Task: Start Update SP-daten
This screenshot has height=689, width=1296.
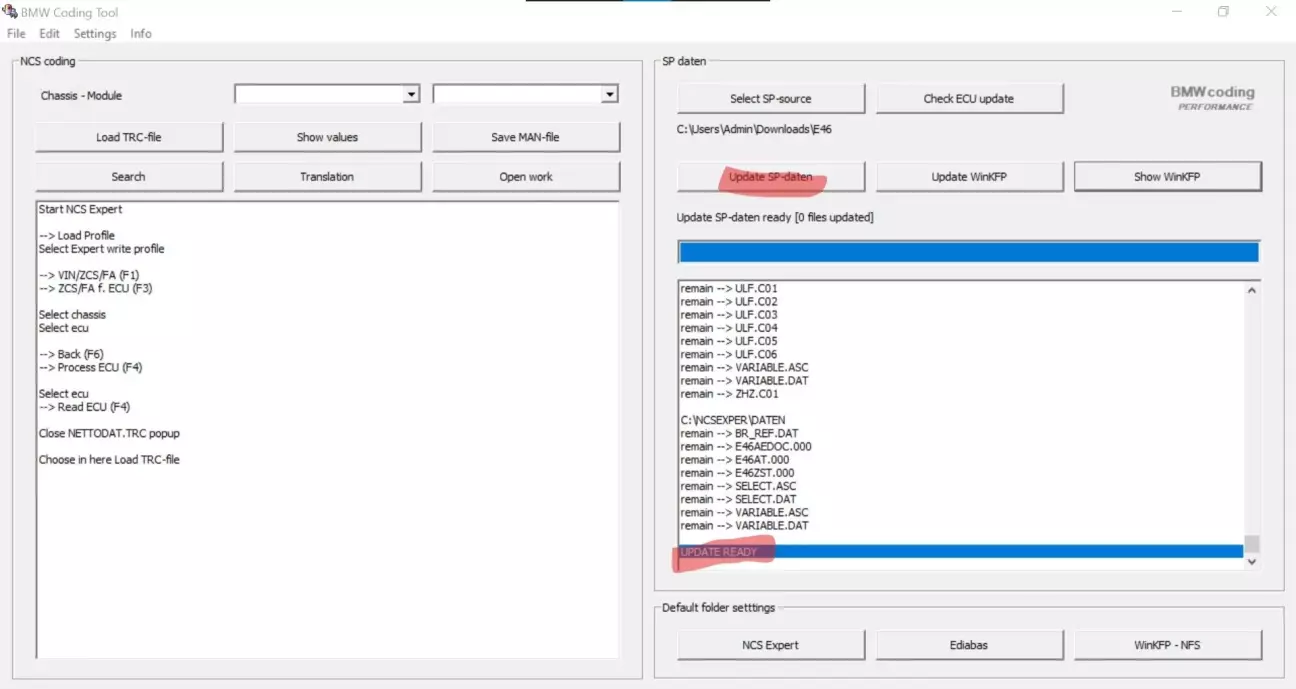Action: [x=770, y=177]
